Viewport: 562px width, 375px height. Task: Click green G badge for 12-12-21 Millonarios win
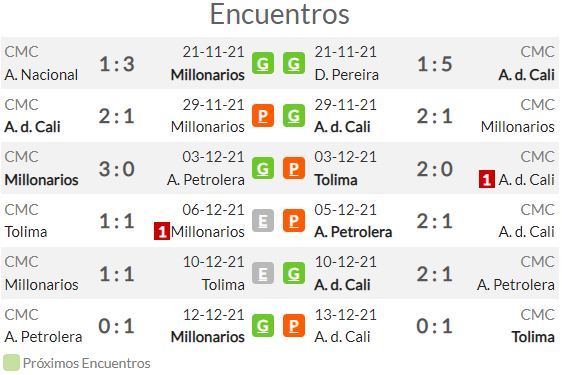[x=263, y=326]
